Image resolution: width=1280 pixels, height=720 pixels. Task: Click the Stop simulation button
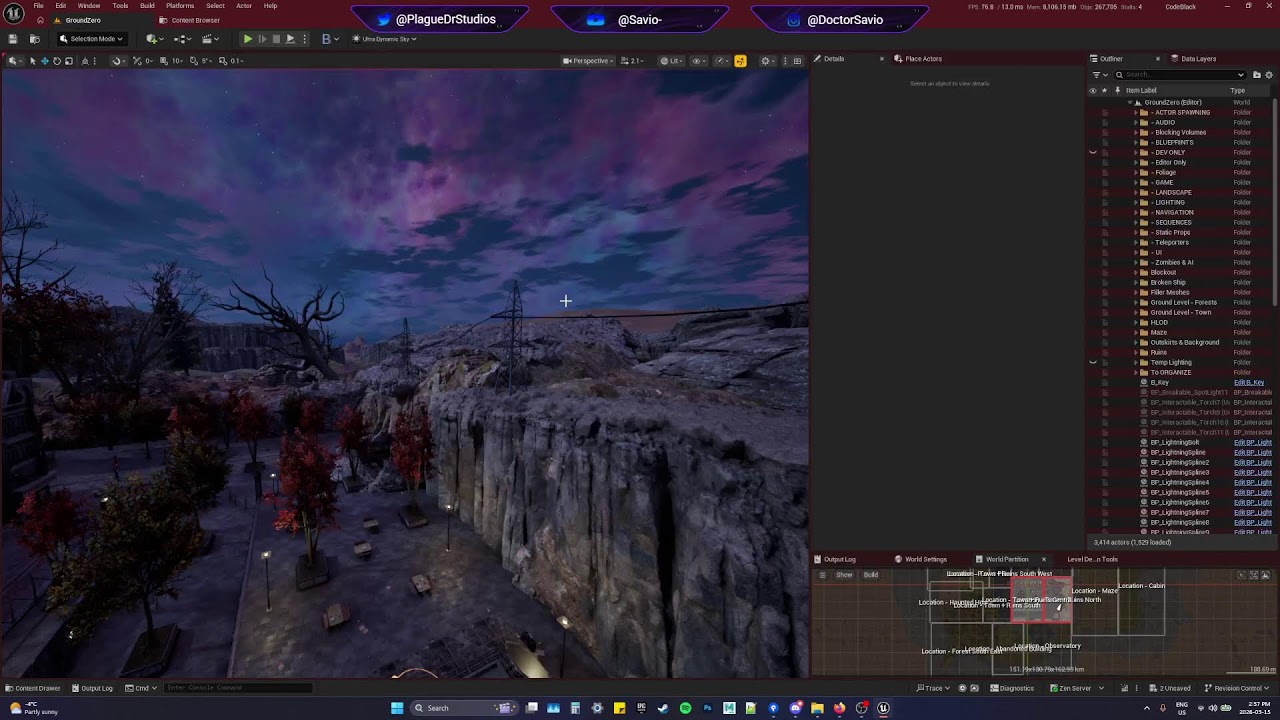click(276, 39)
